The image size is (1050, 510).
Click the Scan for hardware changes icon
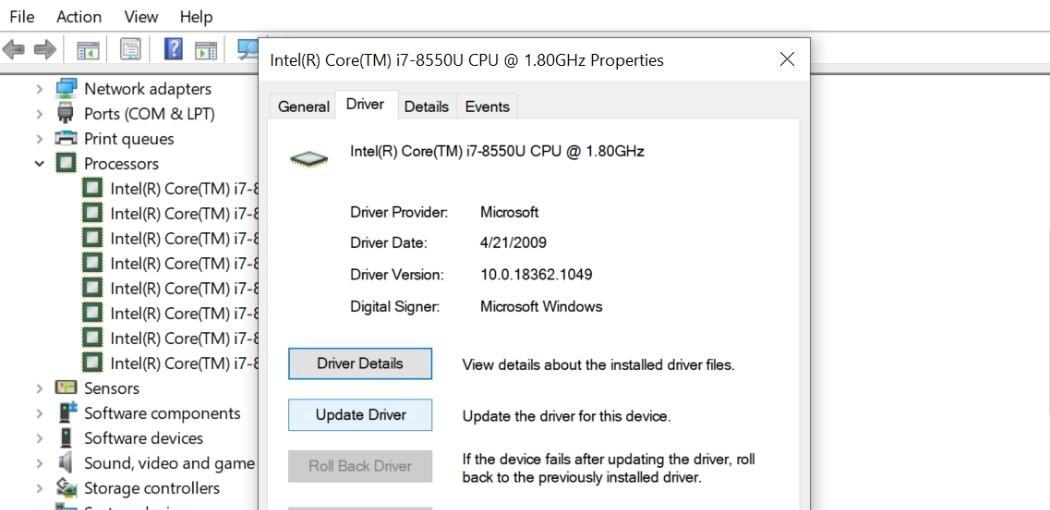coord(248,50)
